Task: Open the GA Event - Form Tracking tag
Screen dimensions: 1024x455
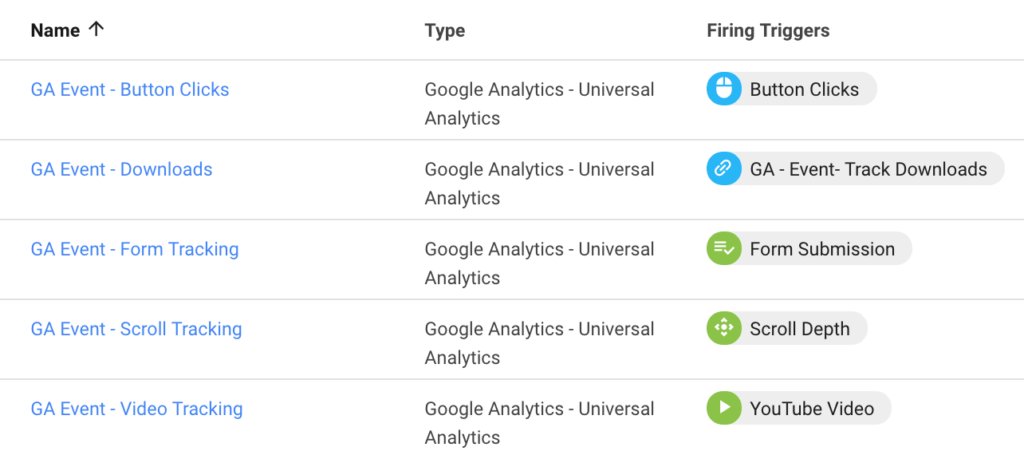Action: tap(135, 249)
